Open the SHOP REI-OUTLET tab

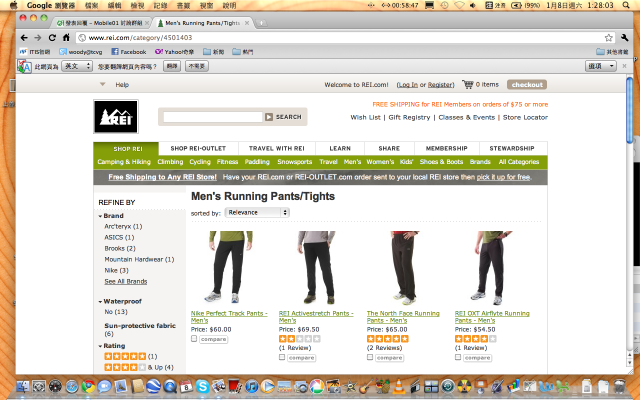(198, 149)
